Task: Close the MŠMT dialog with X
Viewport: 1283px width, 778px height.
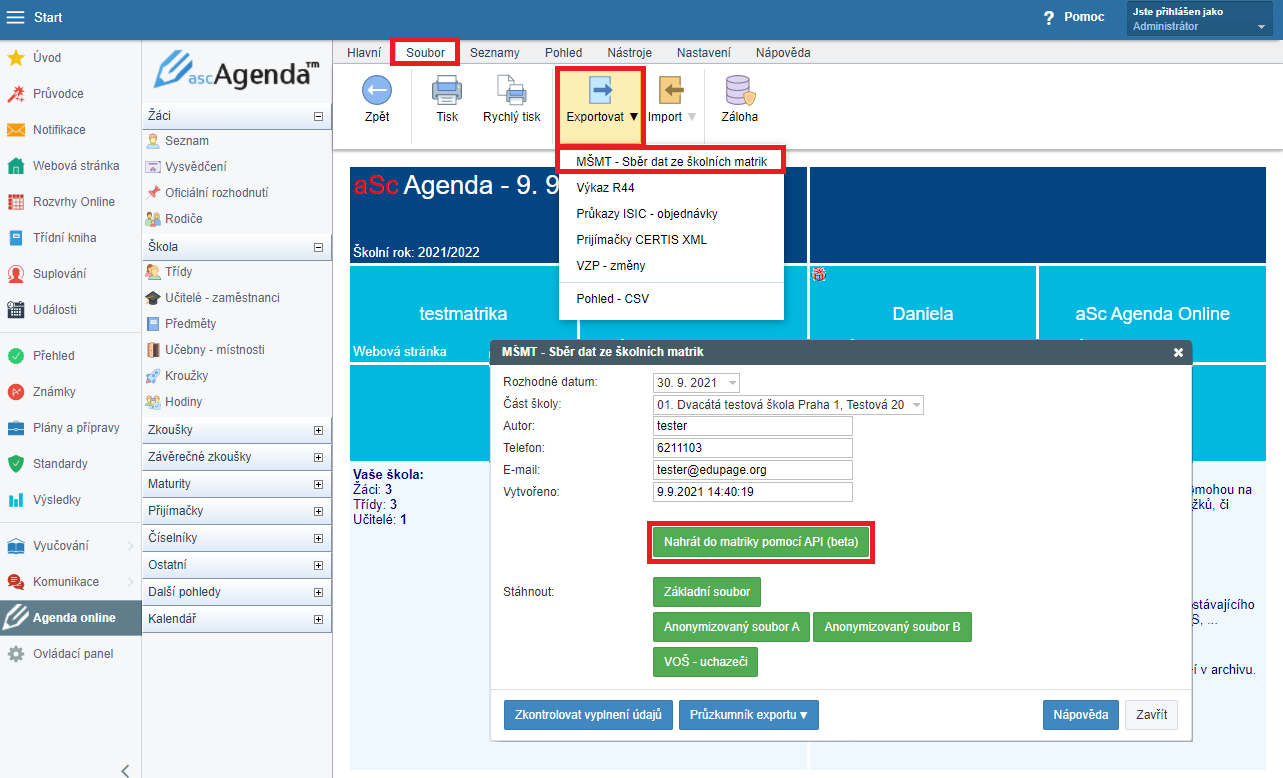Action: (1178, 352)
